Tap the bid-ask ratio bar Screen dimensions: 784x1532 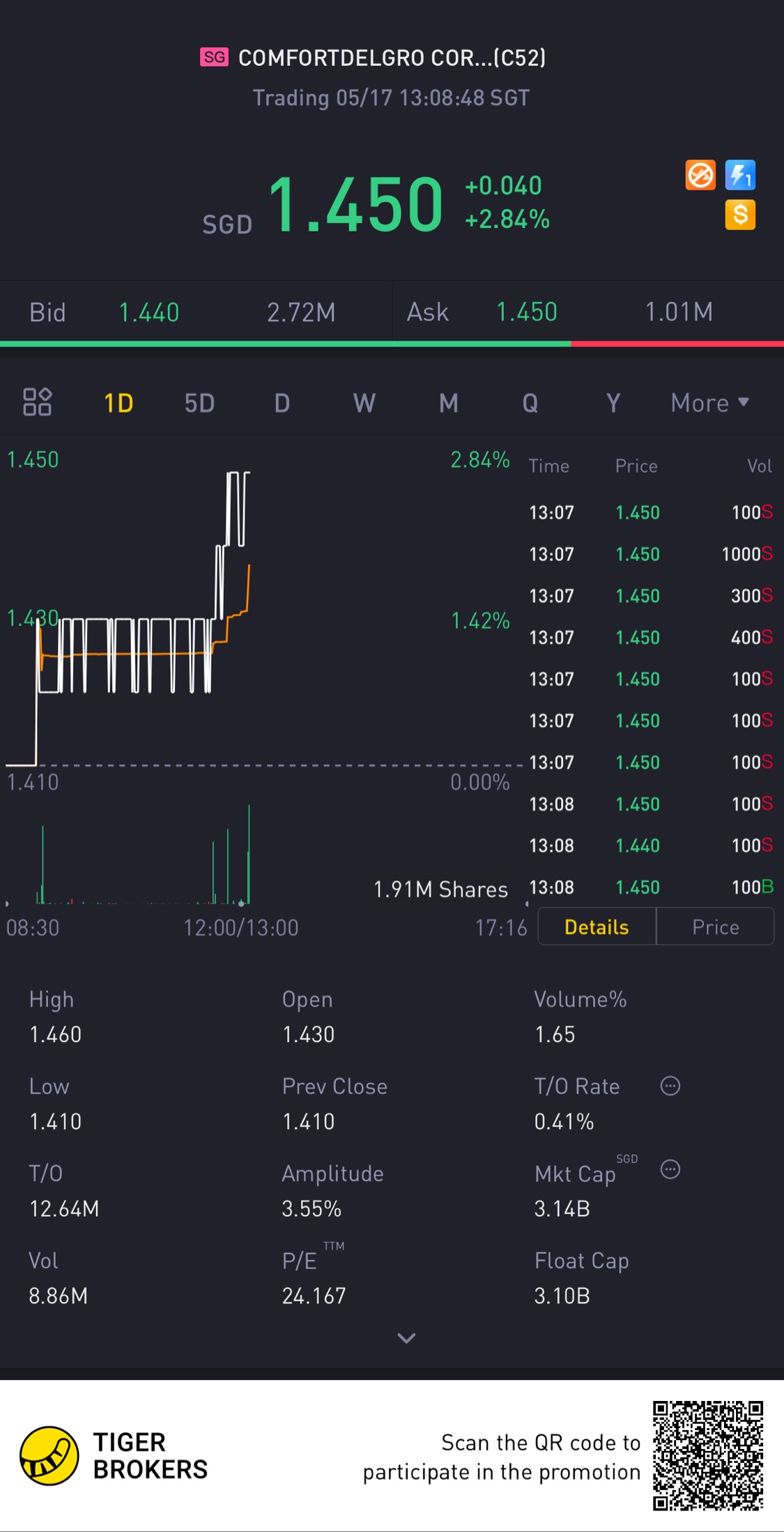pyautogui.click(x=392, y=344)
